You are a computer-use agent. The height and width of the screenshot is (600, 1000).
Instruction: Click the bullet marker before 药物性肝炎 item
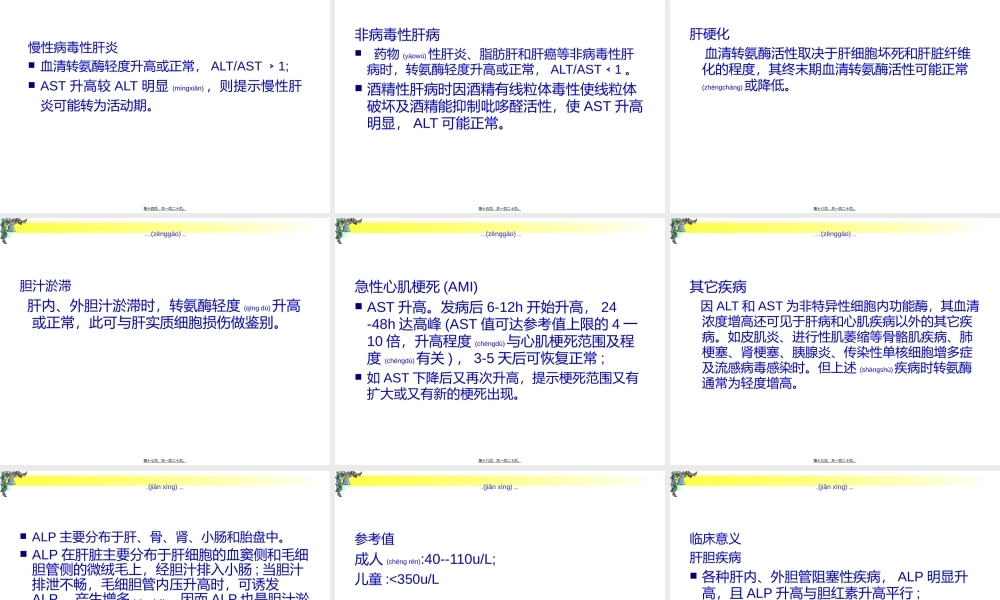click(357, 53)
